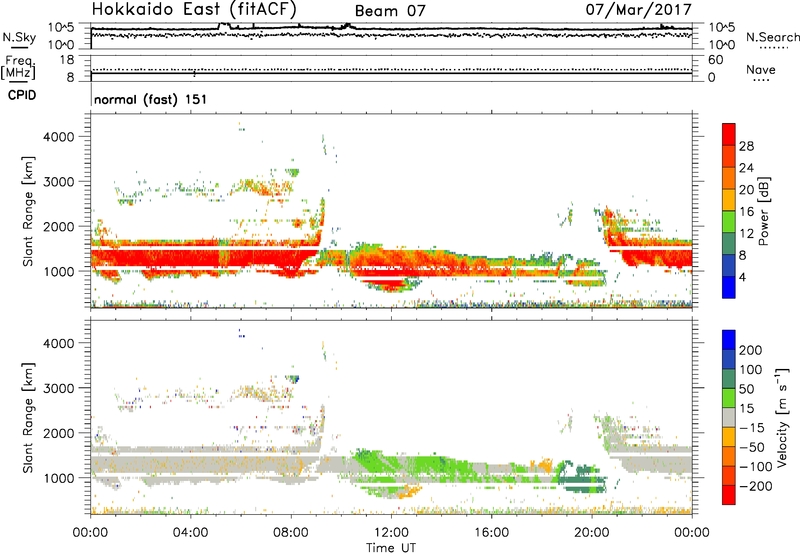Pick the bottom bright blue Power swatch
The height and width of the screenshot is (554, 800).
[729, 288]
